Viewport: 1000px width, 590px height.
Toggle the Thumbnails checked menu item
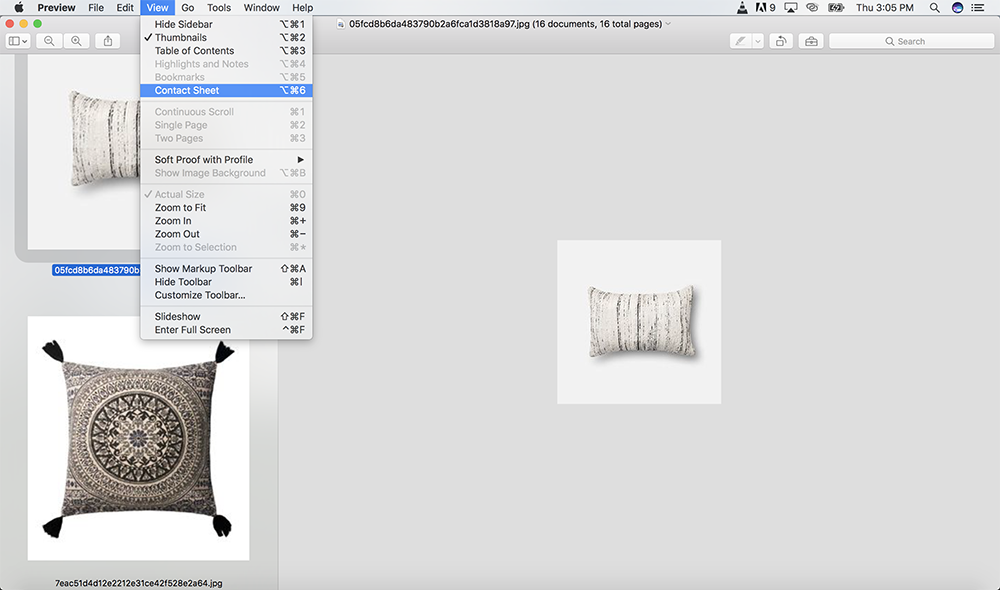click(226, 37)
